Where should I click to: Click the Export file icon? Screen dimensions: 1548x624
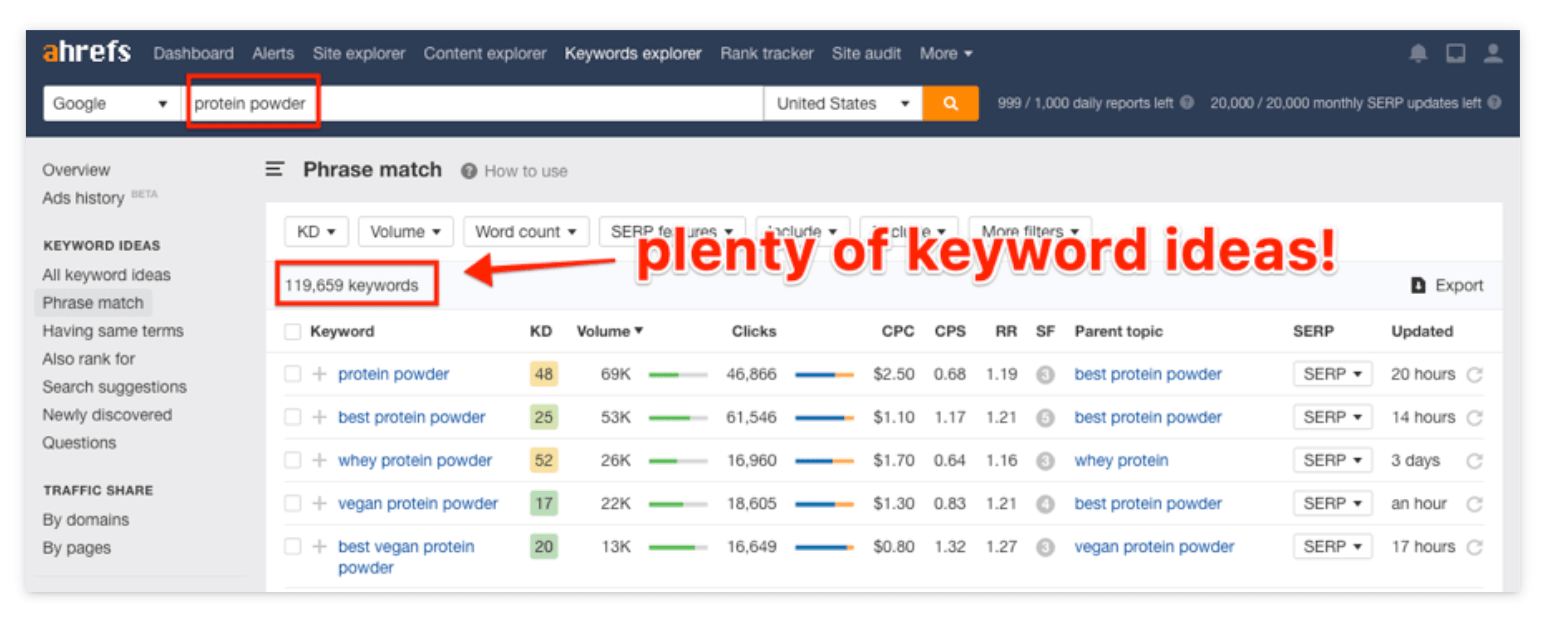tap(1418, 285)
